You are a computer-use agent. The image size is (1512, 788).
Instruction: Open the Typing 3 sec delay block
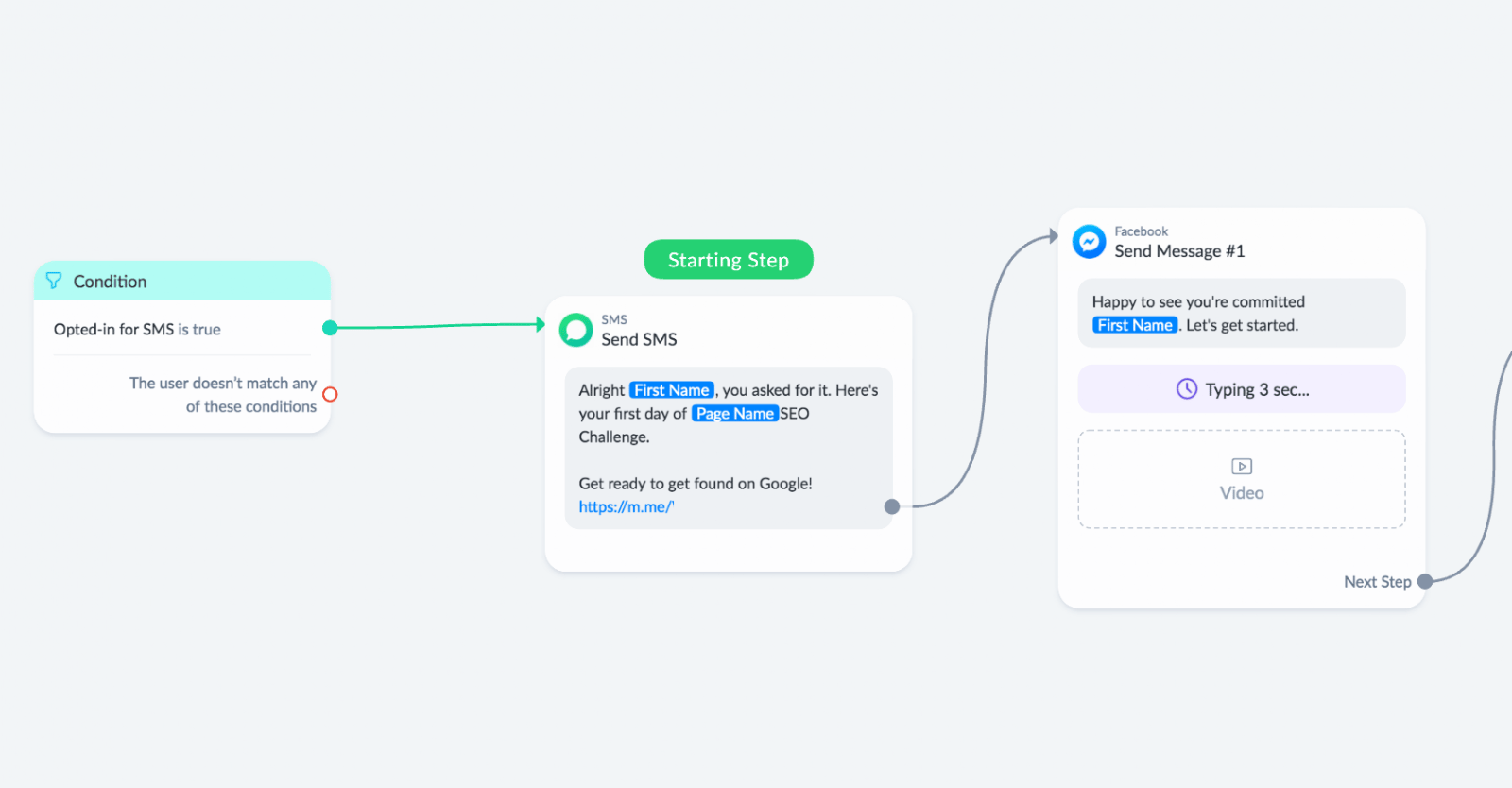[x=1242, y=389]
